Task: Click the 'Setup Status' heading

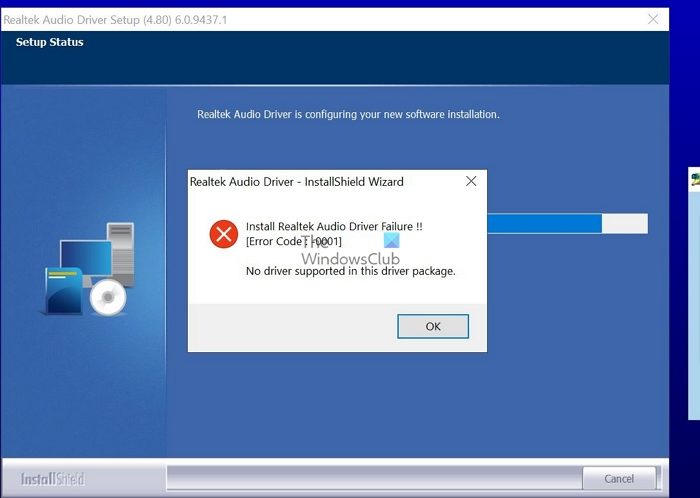Action: click(x=50, y=42)
